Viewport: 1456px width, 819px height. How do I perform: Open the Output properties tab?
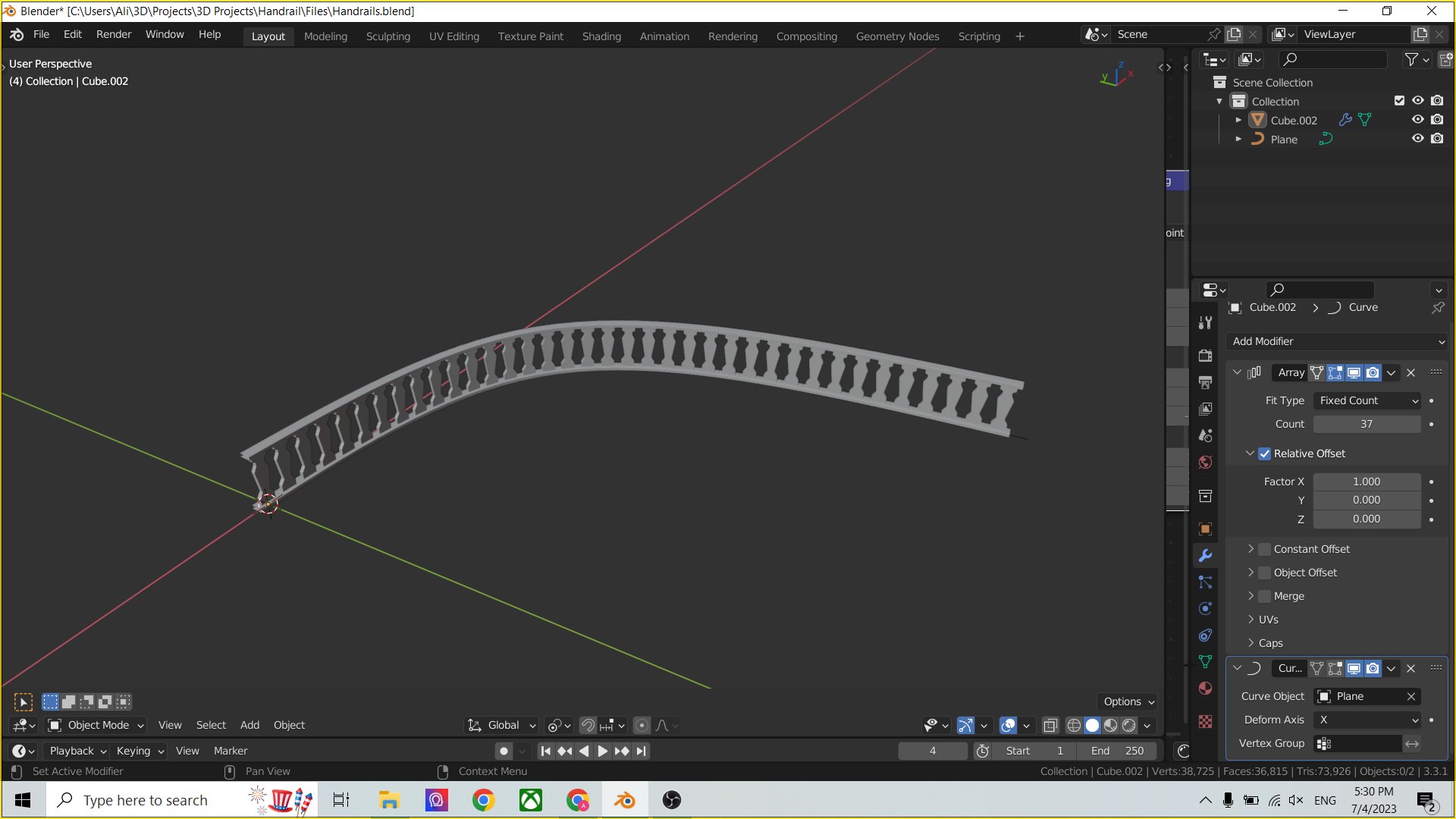[x=1205, y=382]
